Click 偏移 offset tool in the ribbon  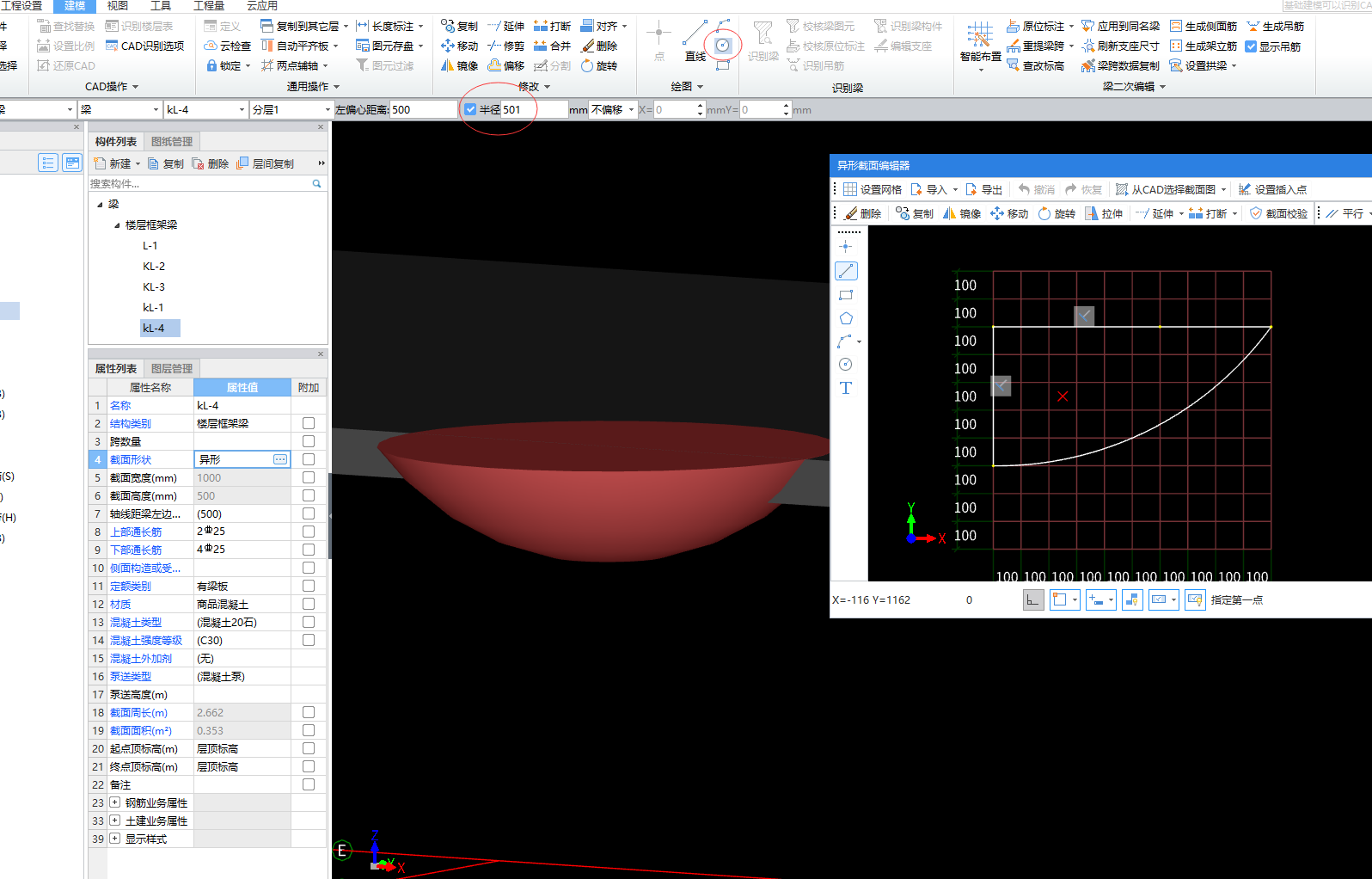click(505, 65)
